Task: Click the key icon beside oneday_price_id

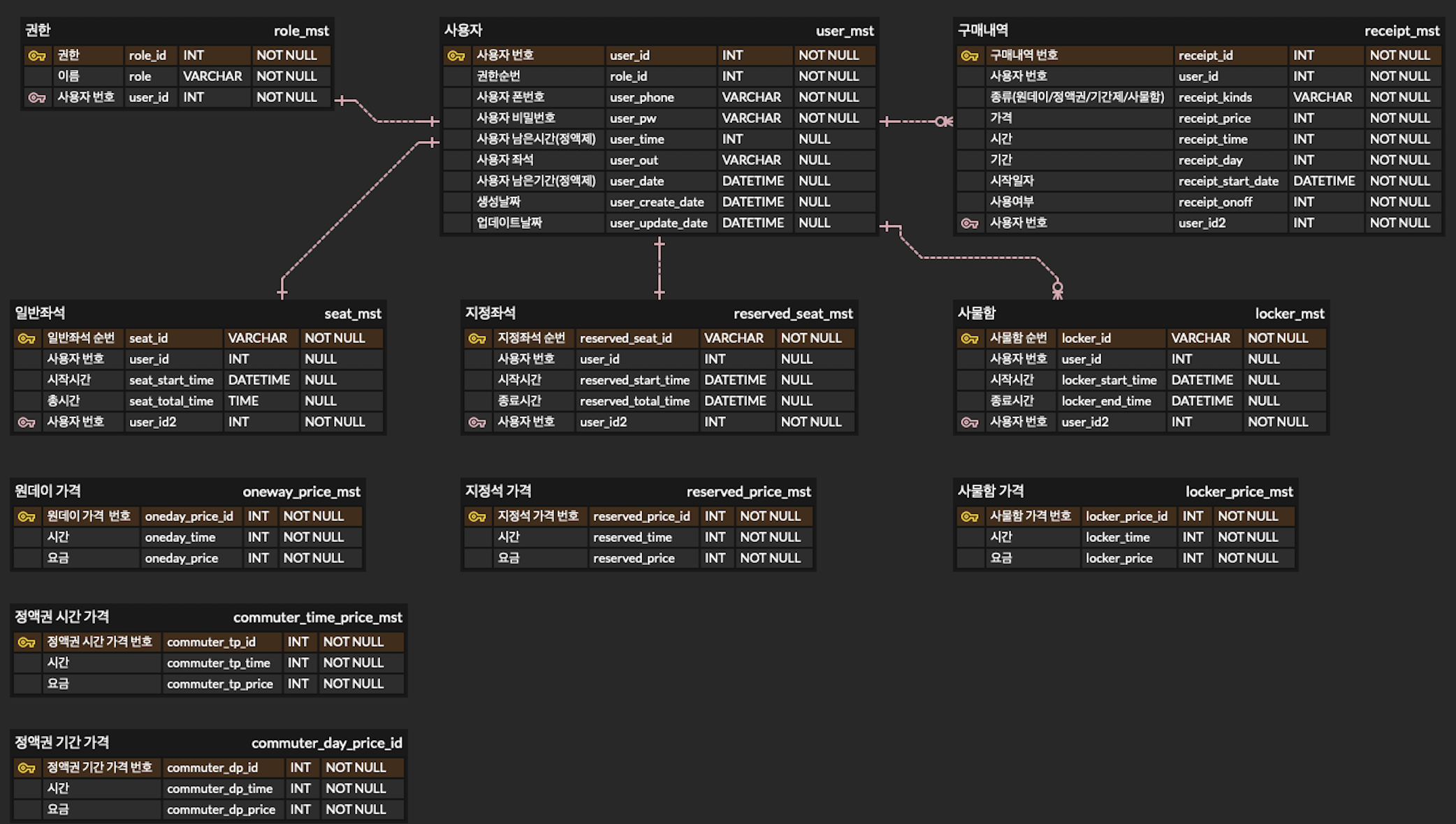Action: (x=27, y=516)
